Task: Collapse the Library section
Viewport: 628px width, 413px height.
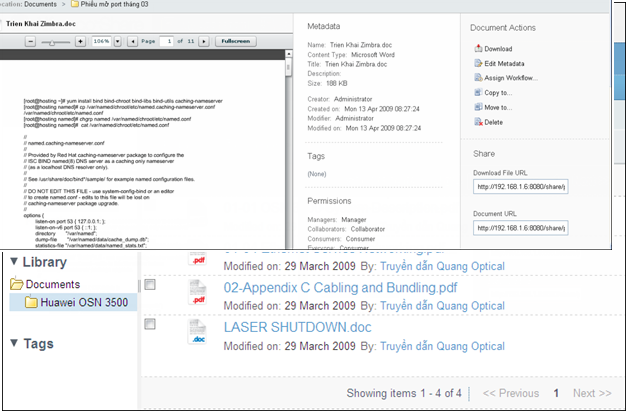Action: 13,263
